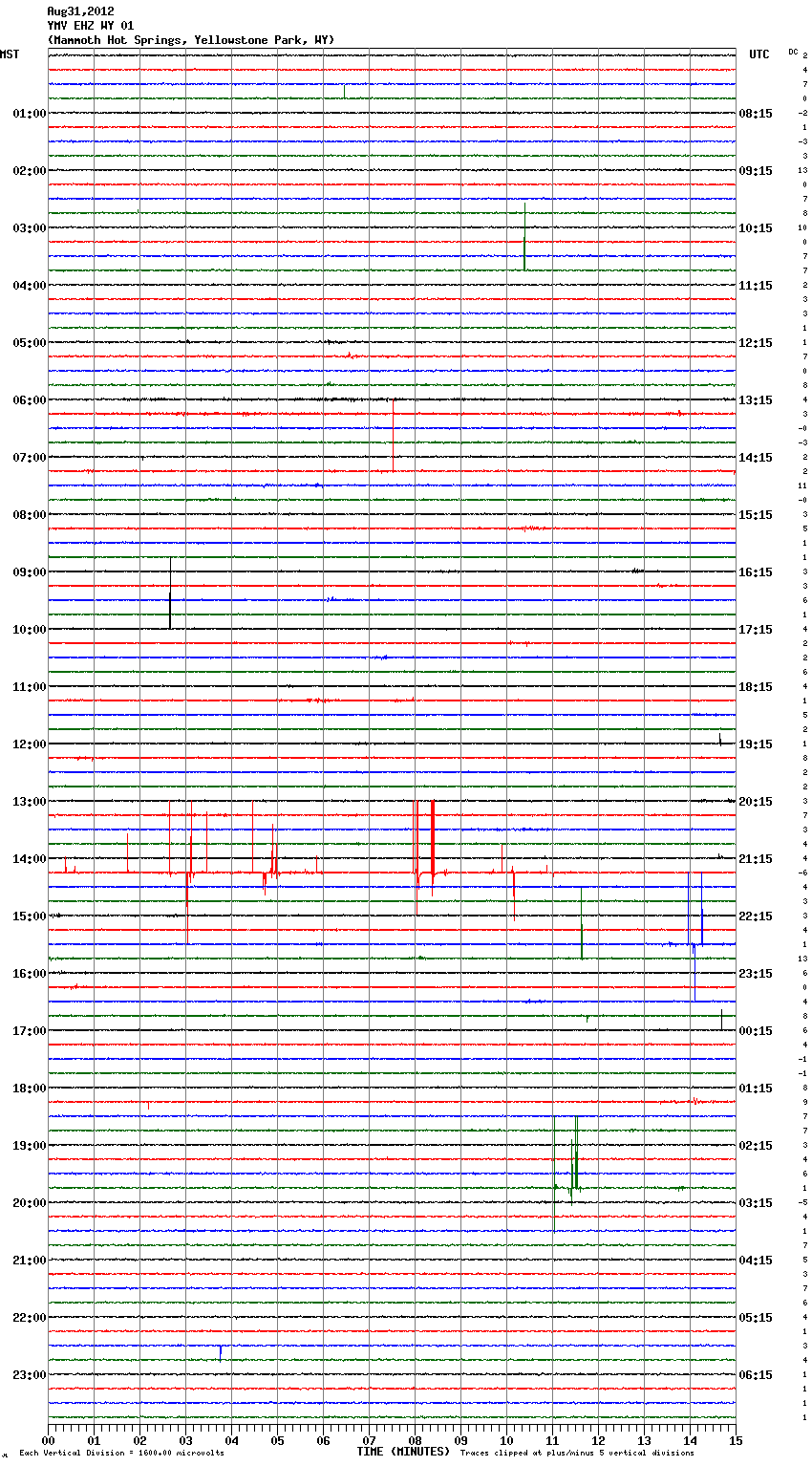This screenshot has height=1466, width=812.
Task: Click the green spike near the 03:00 row
Action: (524, 237)
